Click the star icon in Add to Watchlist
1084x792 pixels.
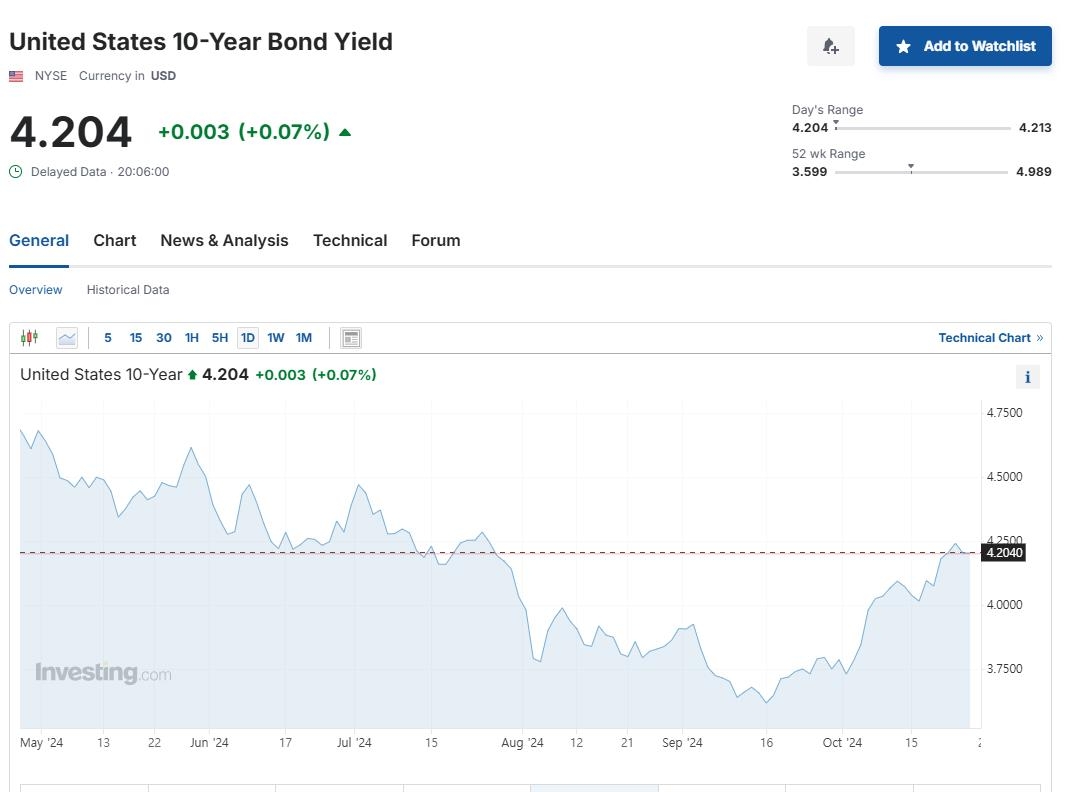904,46
